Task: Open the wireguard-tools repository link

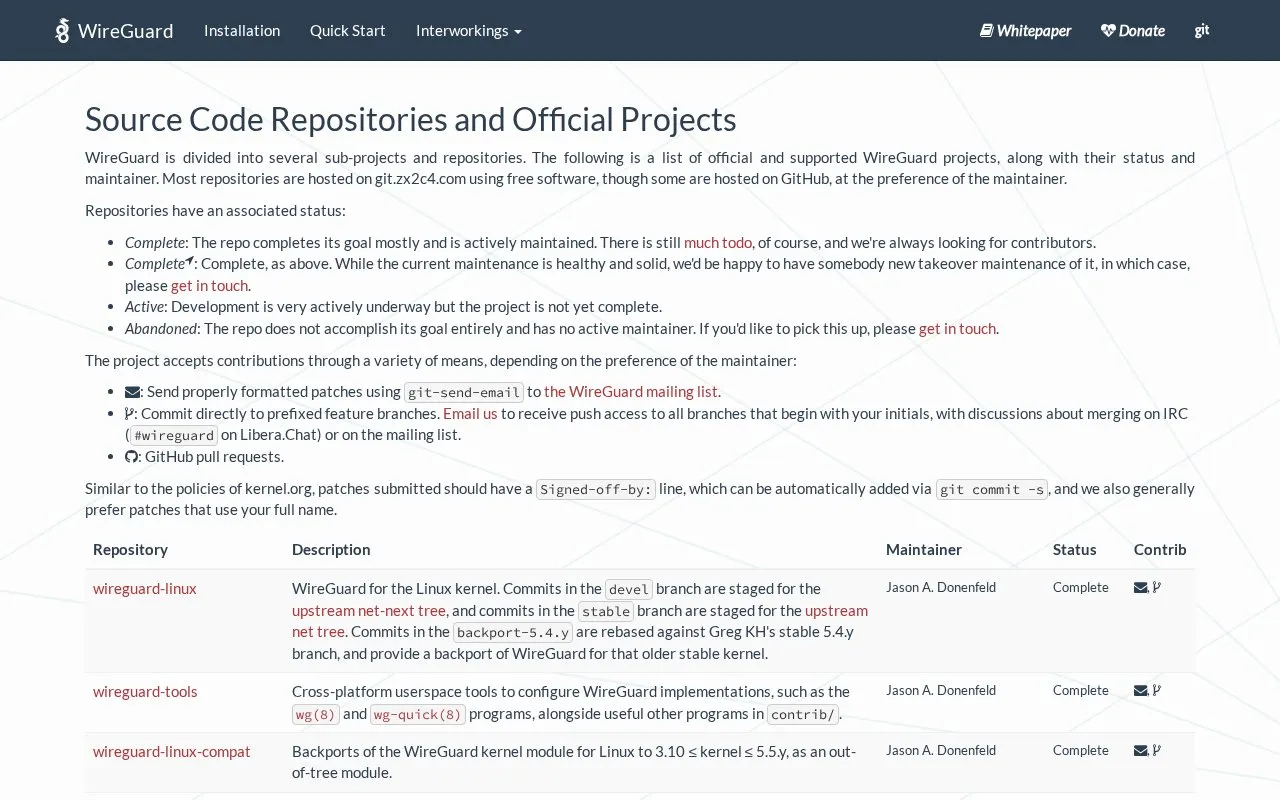Action: click(145, 692)
